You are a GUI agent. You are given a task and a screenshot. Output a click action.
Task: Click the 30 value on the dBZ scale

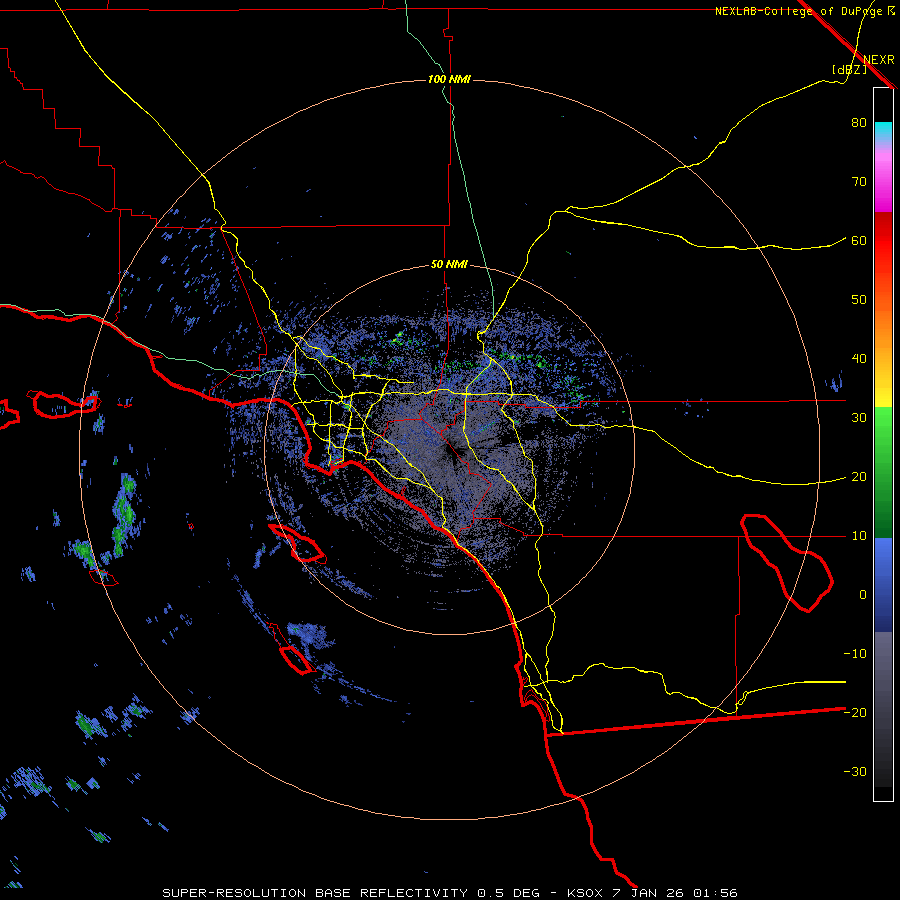pyautogui.click(x=859, y=418)
